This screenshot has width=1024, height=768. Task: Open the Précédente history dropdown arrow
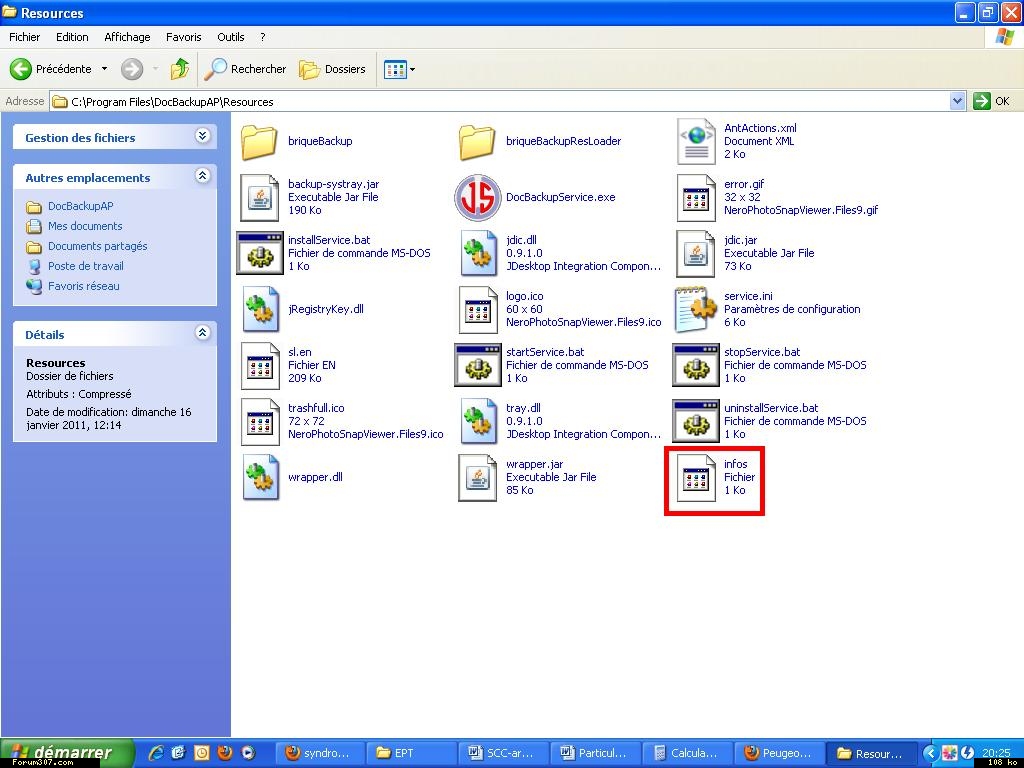[x=104, y=69]
